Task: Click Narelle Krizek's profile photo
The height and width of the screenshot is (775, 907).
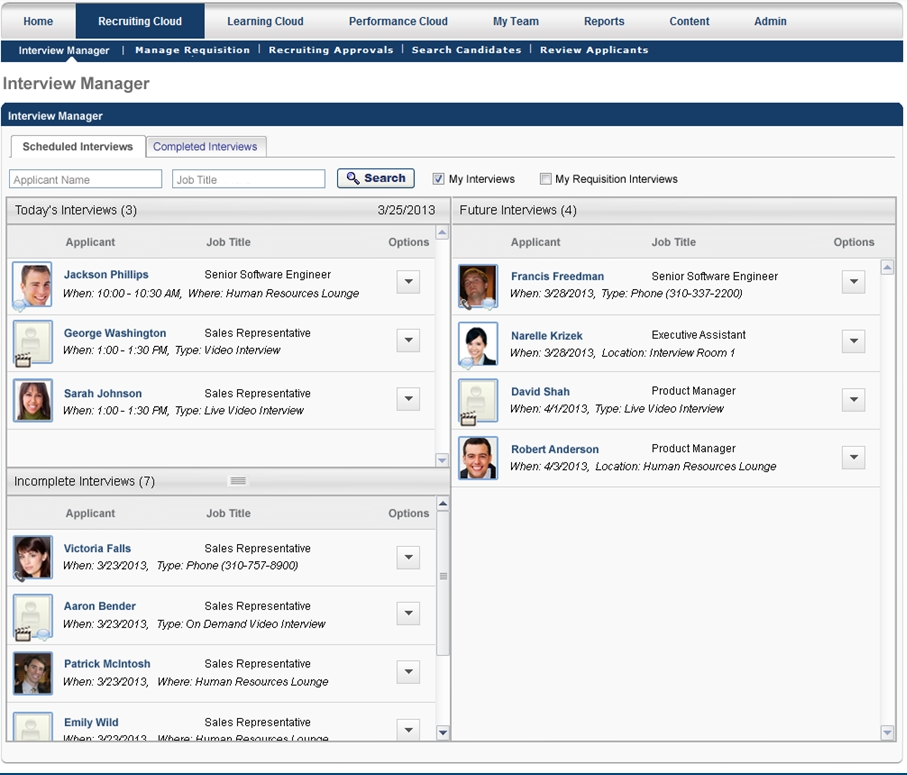Action: point(478,344)
